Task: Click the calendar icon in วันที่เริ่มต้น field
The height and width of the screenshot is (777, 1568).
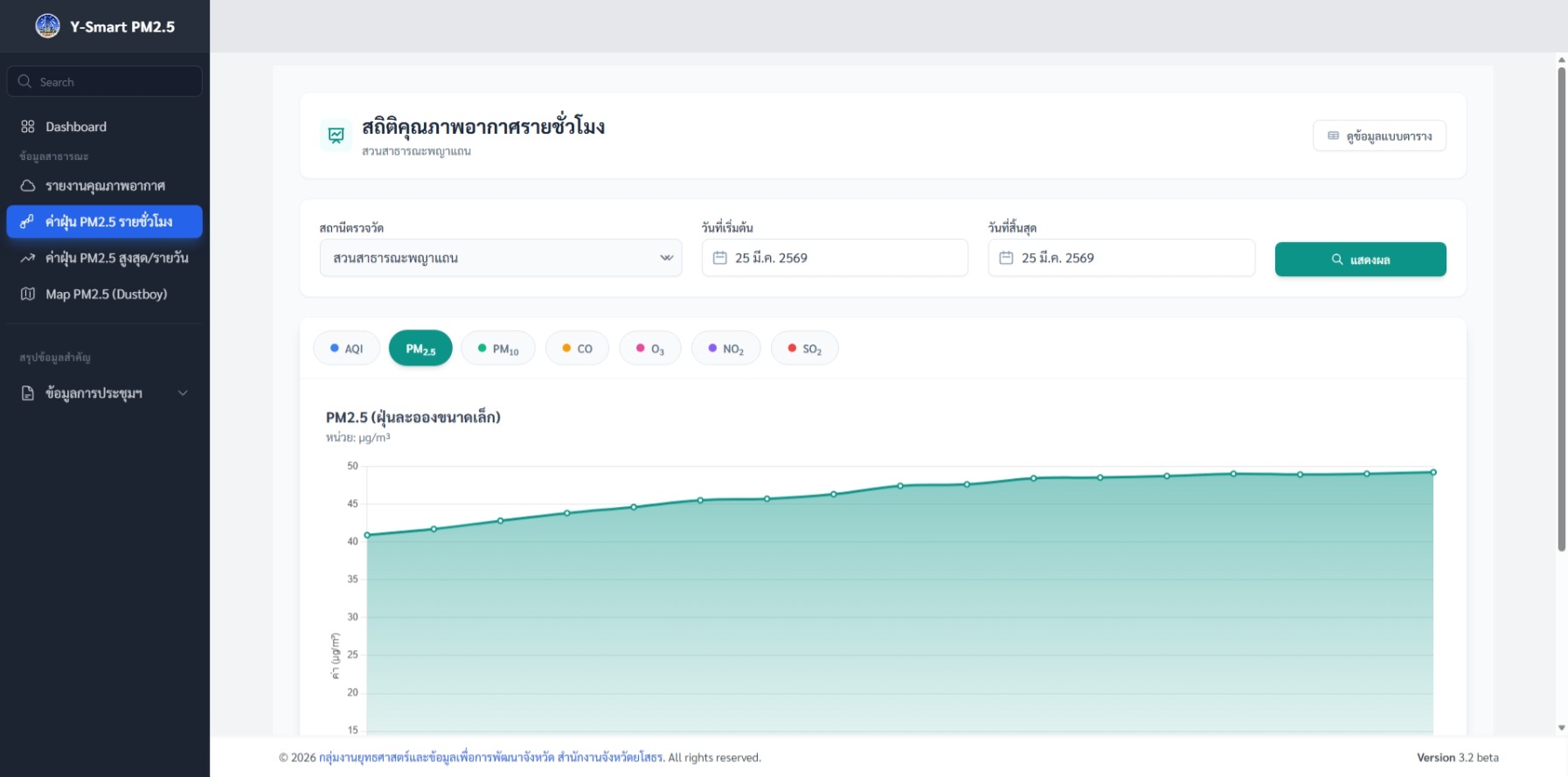Action: click(720, 258)
